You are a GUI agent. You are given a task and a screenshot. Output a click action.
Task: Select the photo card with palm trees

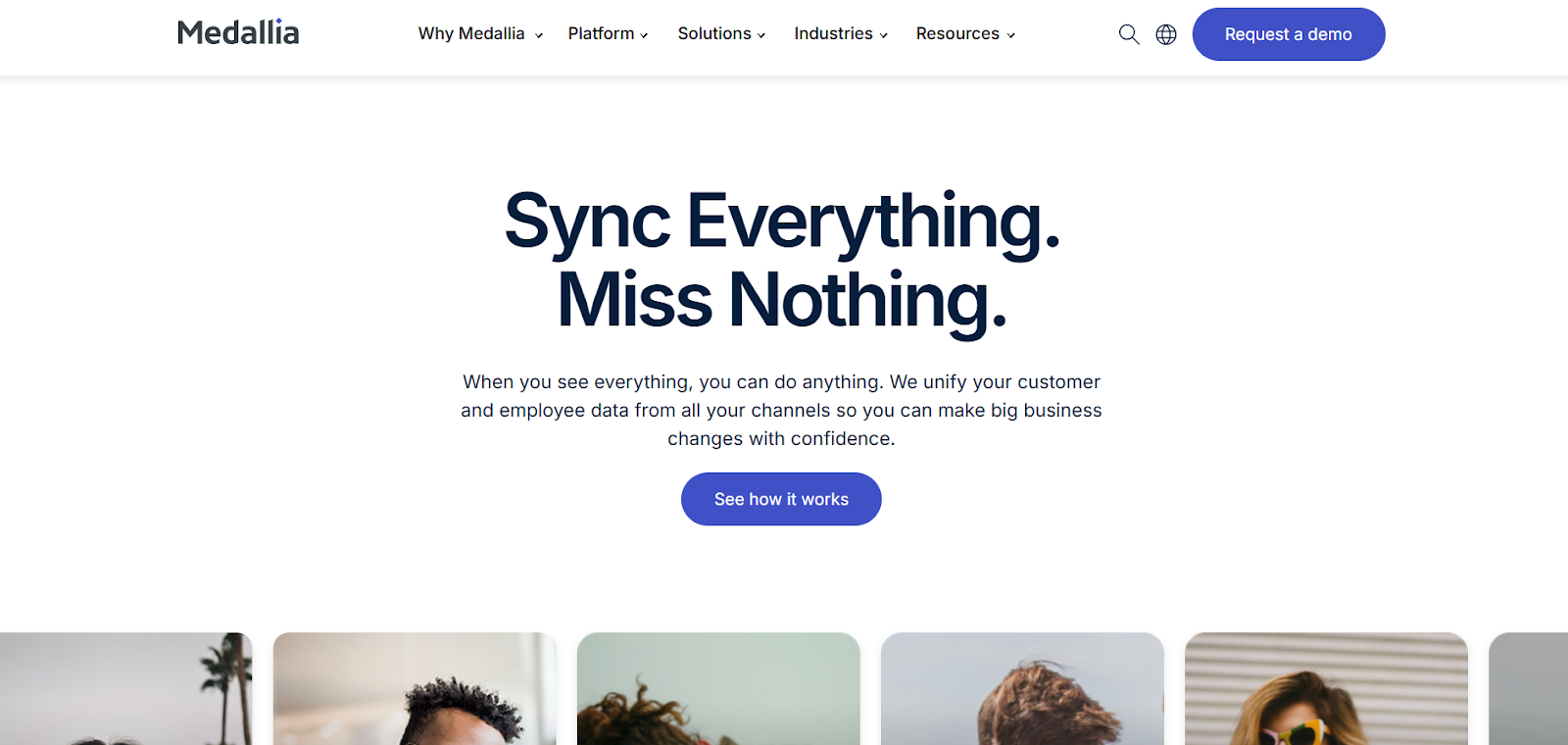tap(126, 688)
